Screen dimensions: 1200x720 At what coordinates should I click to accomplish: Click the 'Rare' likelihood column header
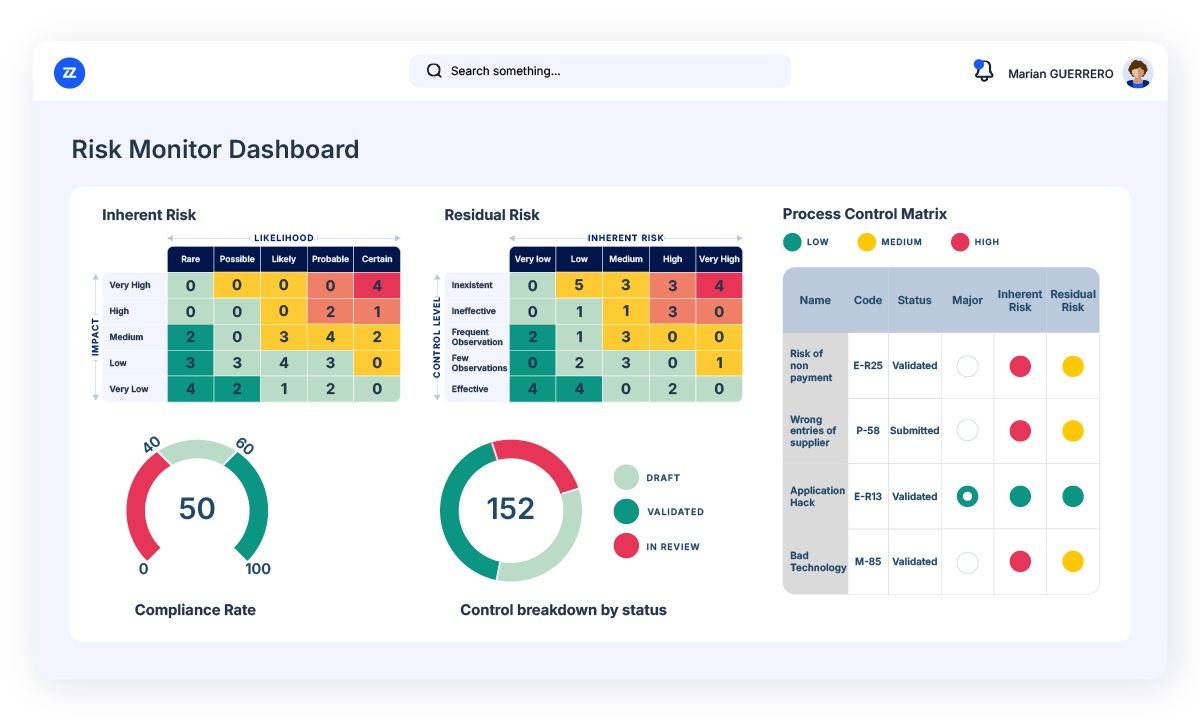click(x=190, y=259)
